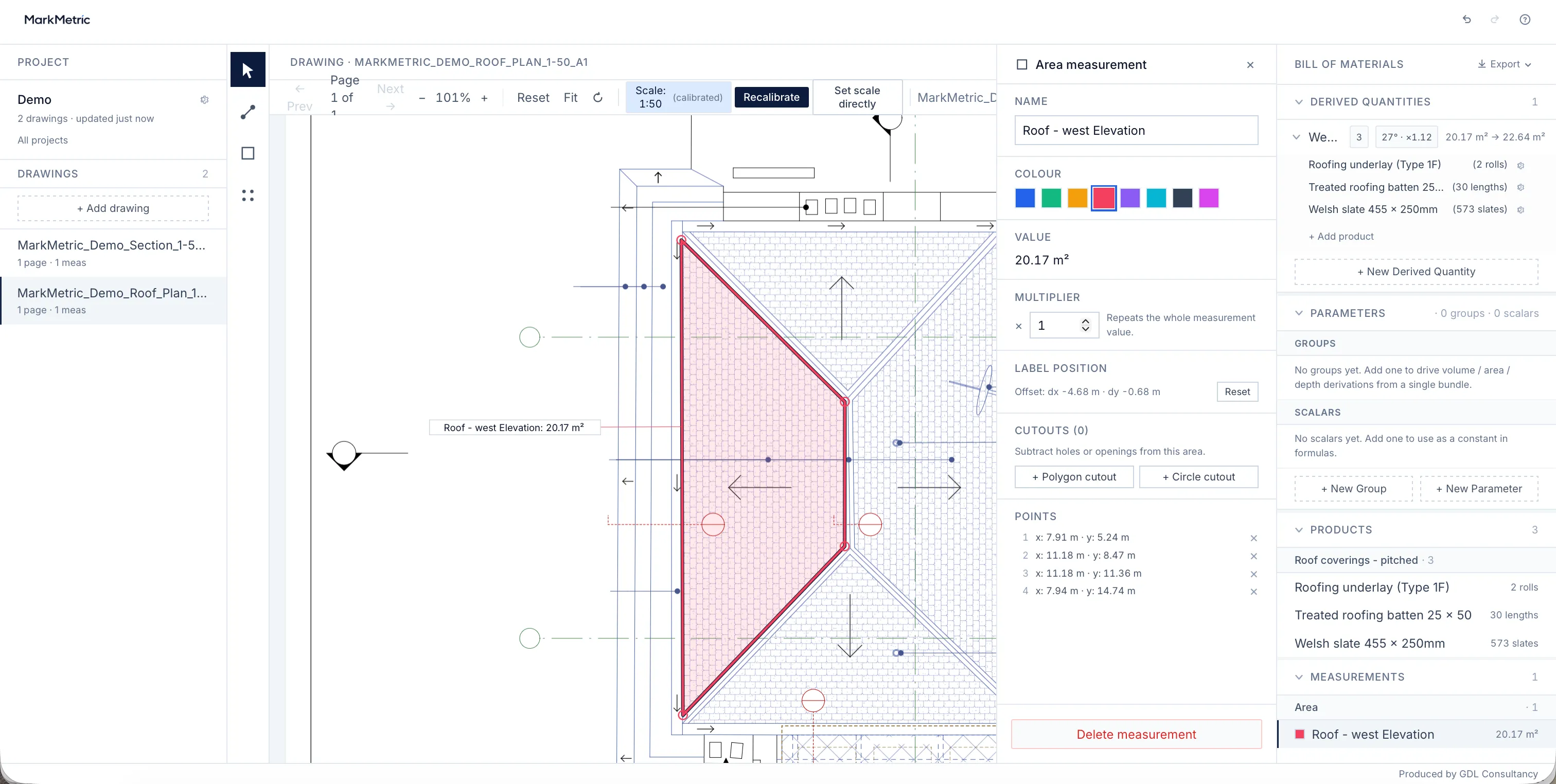1556x784 pixels.
Task: Open Demo project settings gear
Action: tap(205, 100)
